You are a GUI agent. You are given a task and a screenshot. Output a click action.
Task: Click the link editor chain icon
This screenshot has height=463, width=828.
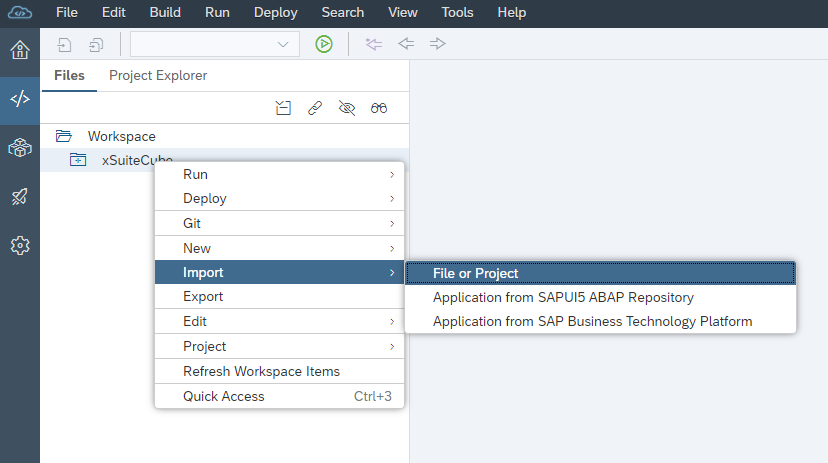[315, 108]
